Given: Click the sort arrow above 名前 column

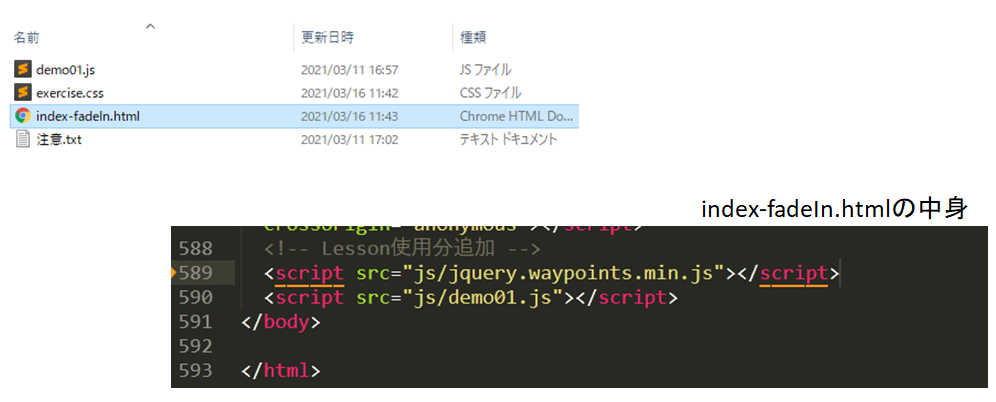Looking at the screenshot, I should click(x=150, y=26).
